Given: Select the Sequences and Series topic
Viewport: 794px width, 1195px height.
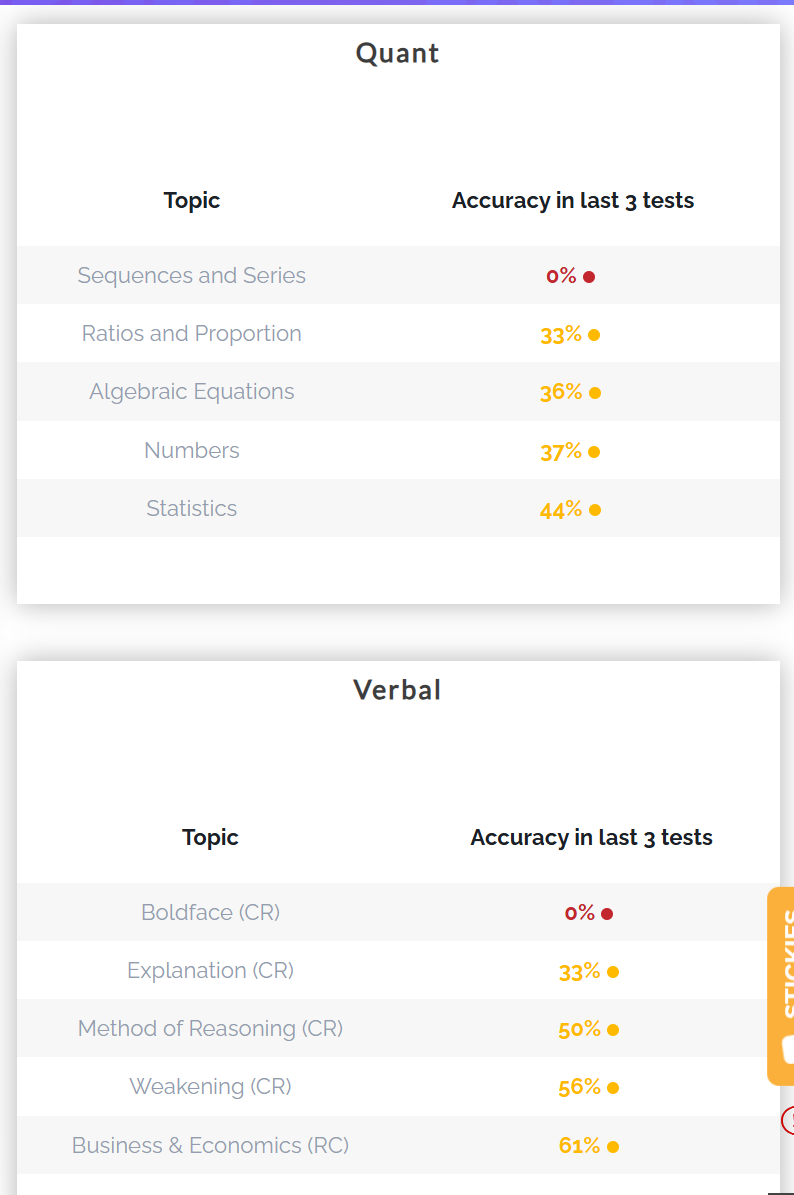Looking at the screenshot, I should click(x=192, y=276).
